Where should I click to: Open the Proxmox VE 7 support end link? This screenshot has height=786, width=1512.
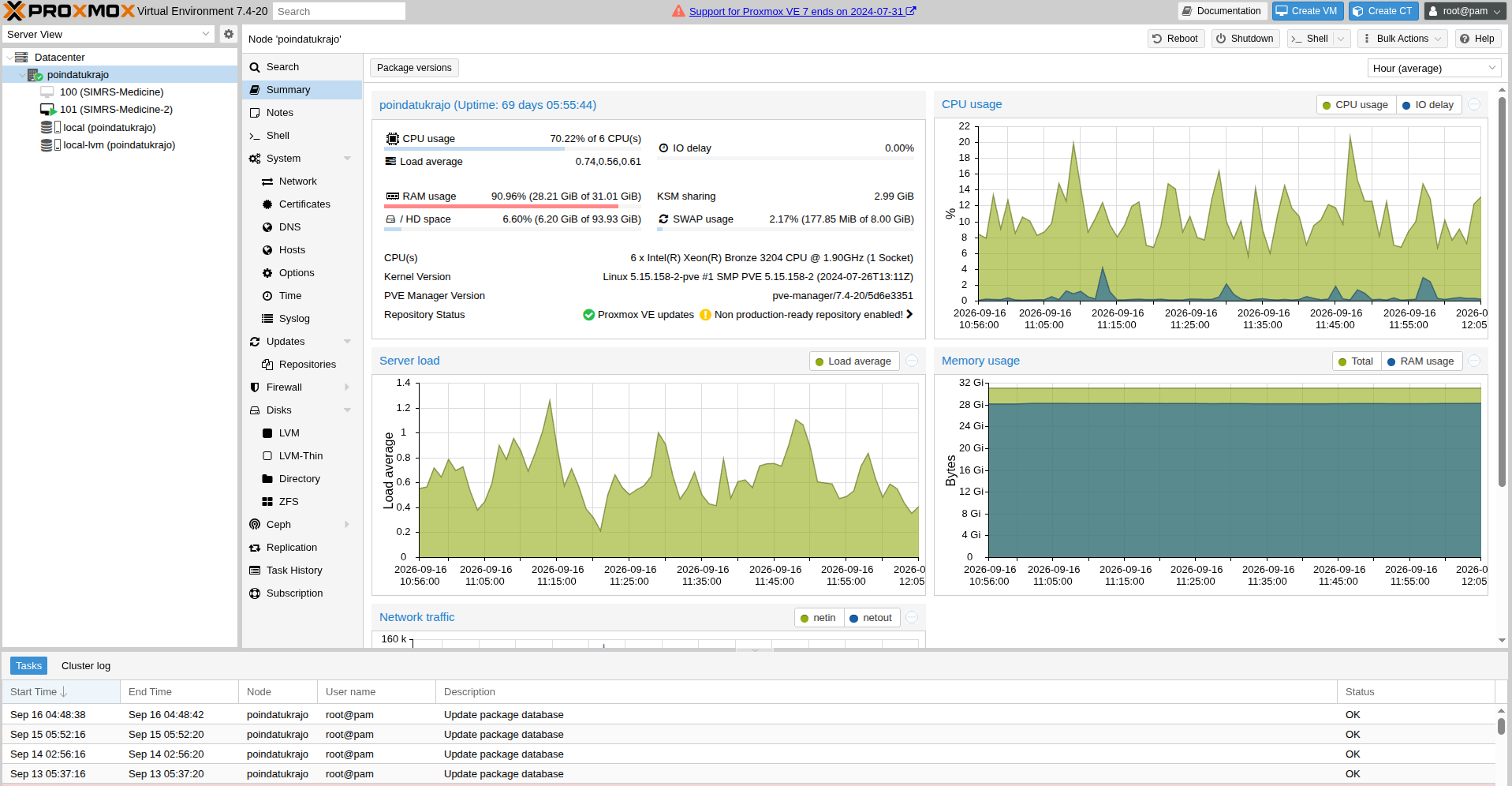coord(802,11)
